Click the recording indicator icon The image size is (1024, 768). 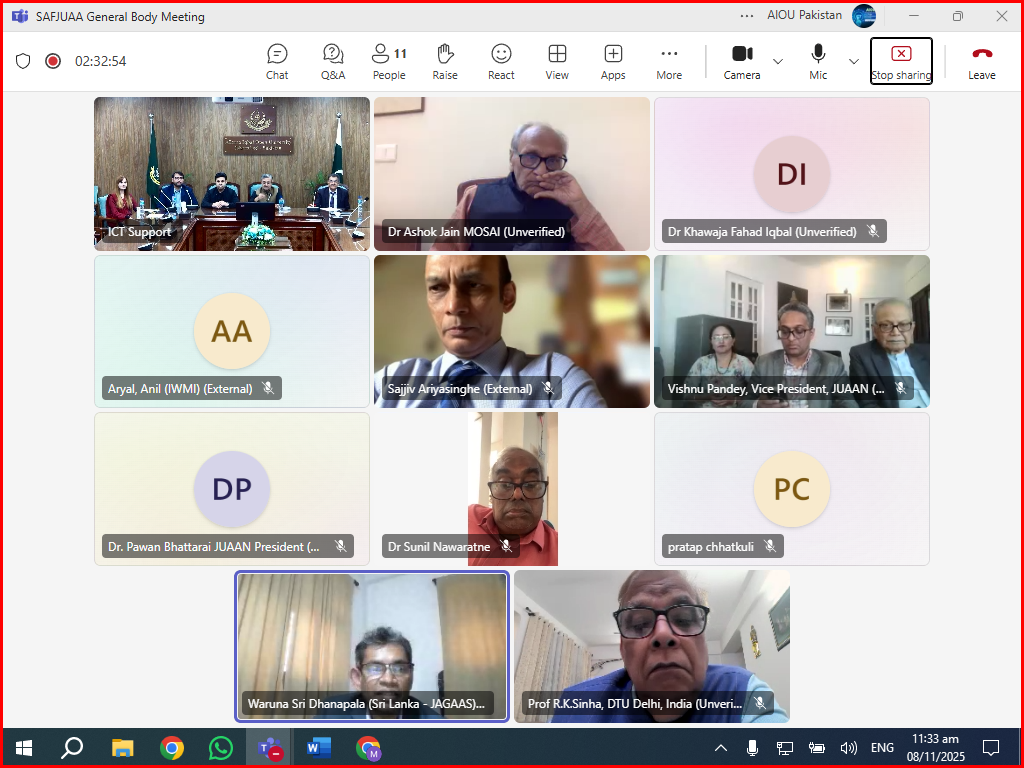click(53, 61)
